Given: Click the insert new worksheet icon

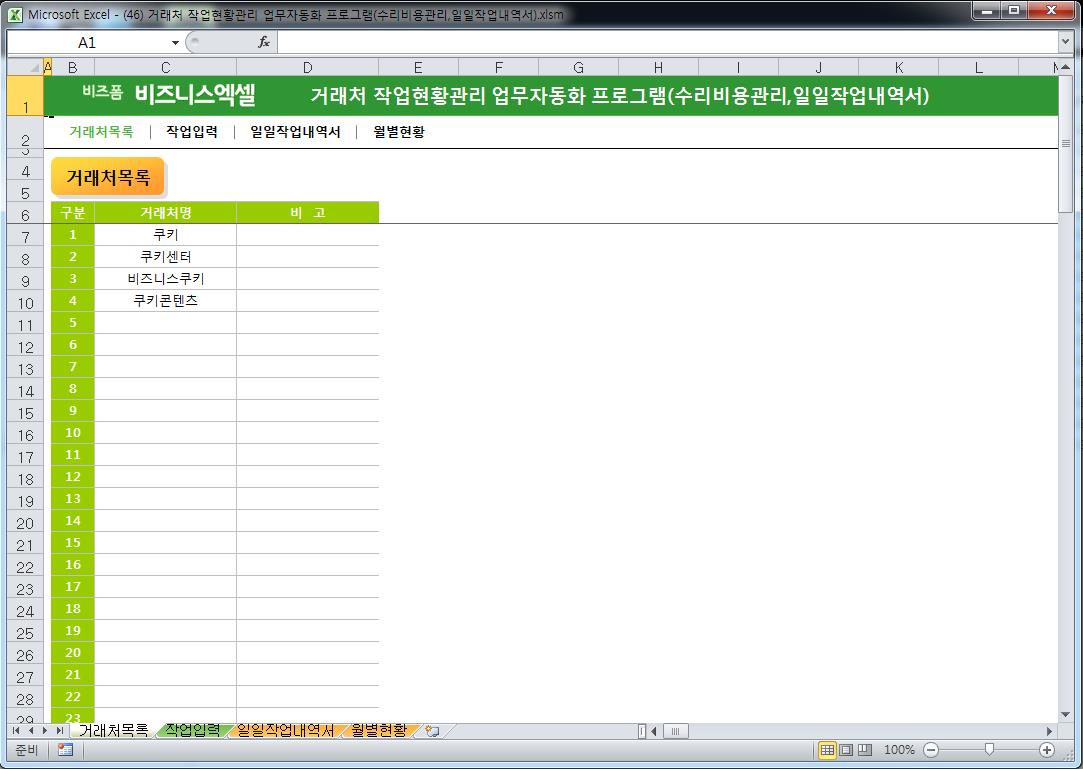Looking at the screenshot, I should coord(432,730).
